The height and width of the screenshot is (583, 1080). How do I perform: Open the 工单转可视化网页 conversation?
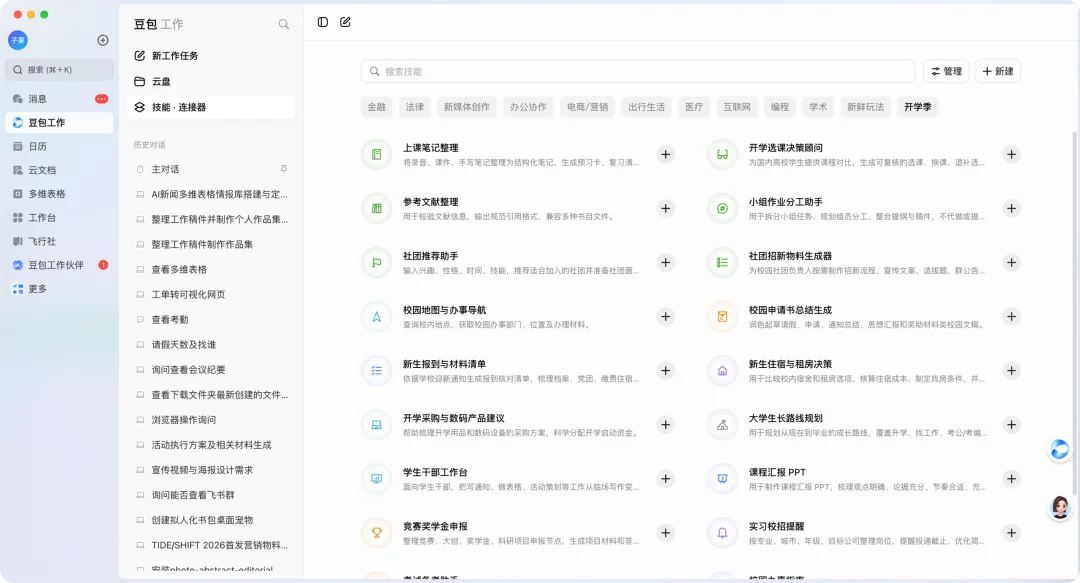(x=211, y=294)
